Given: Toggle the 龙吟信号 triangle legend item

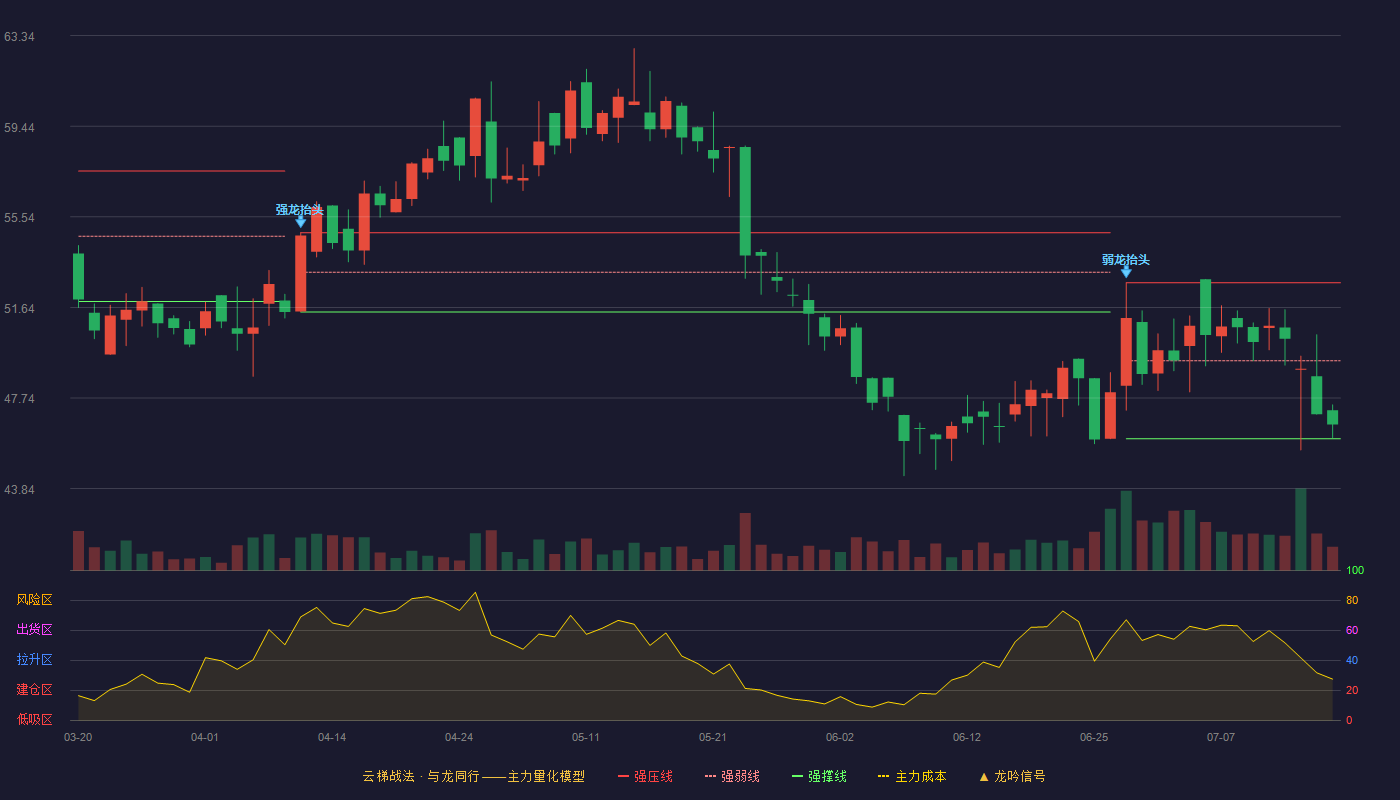Looking at the screenshot, I should pos(1012,776).
